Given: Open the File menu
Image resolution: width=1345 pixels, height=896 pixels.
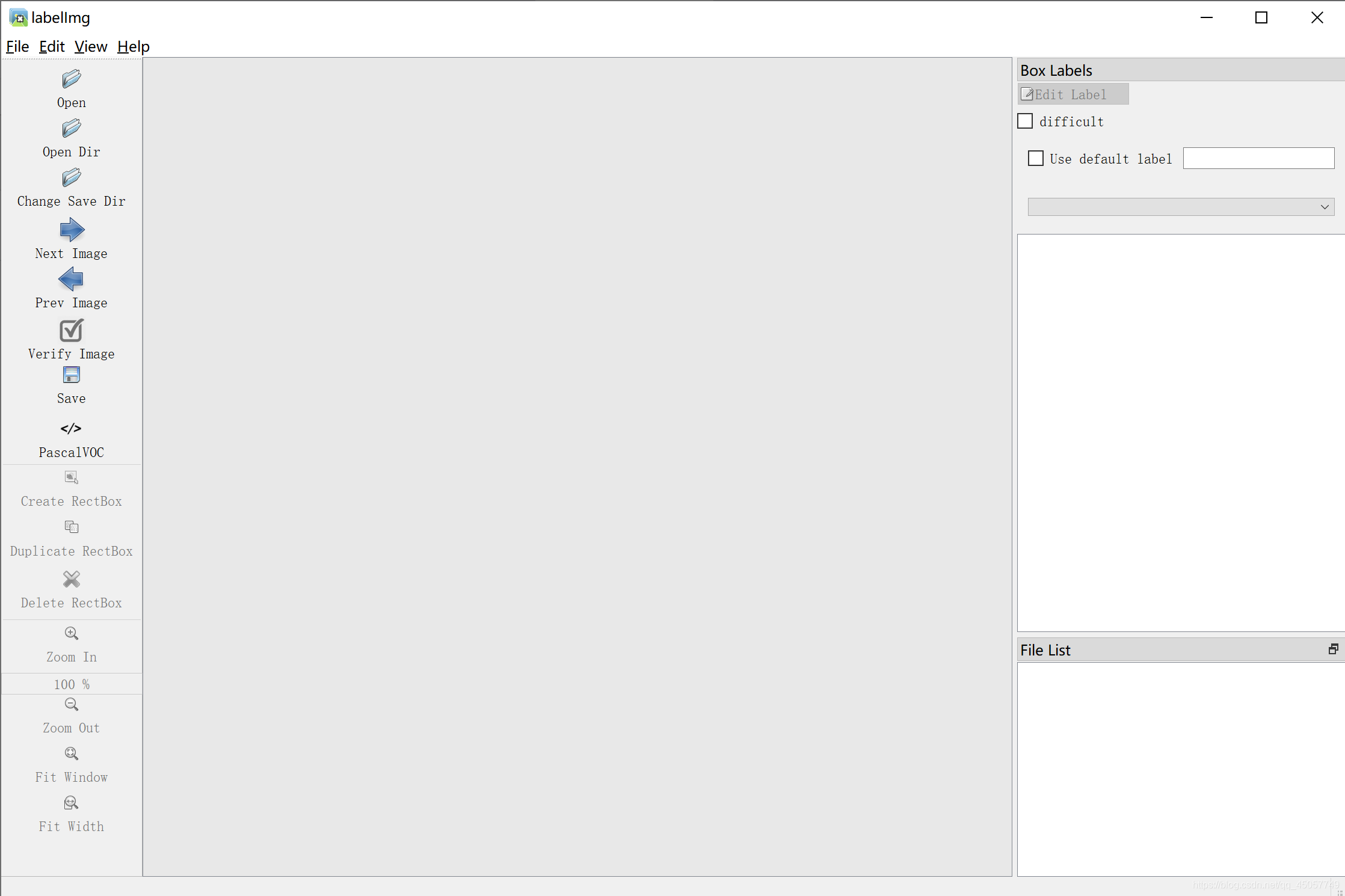Looking at the screenshot, I should coord(17,46).
